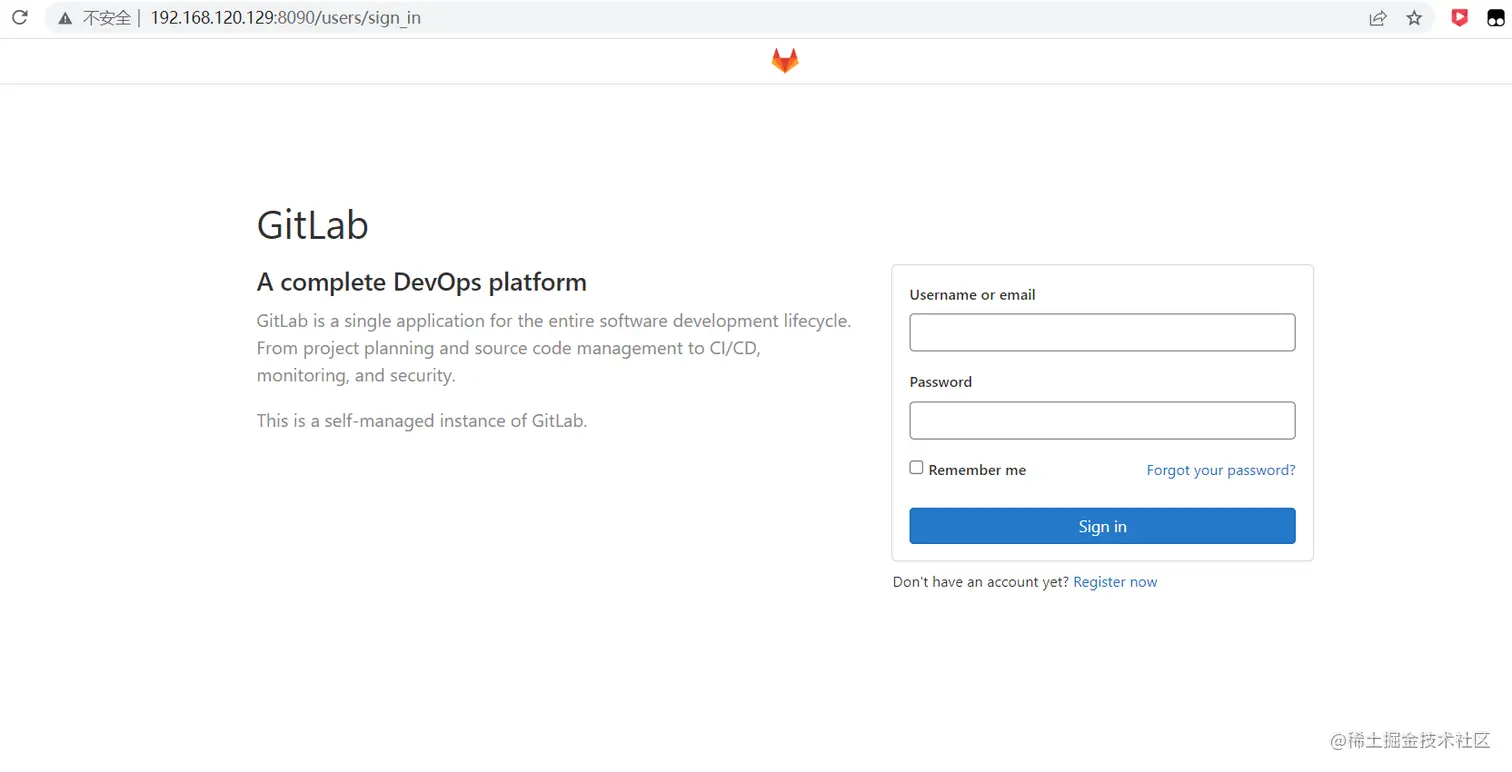Follow the Register now link
Viewport: 1512px width, 772px height.
pyautogui.click(x=1115, y=582)
